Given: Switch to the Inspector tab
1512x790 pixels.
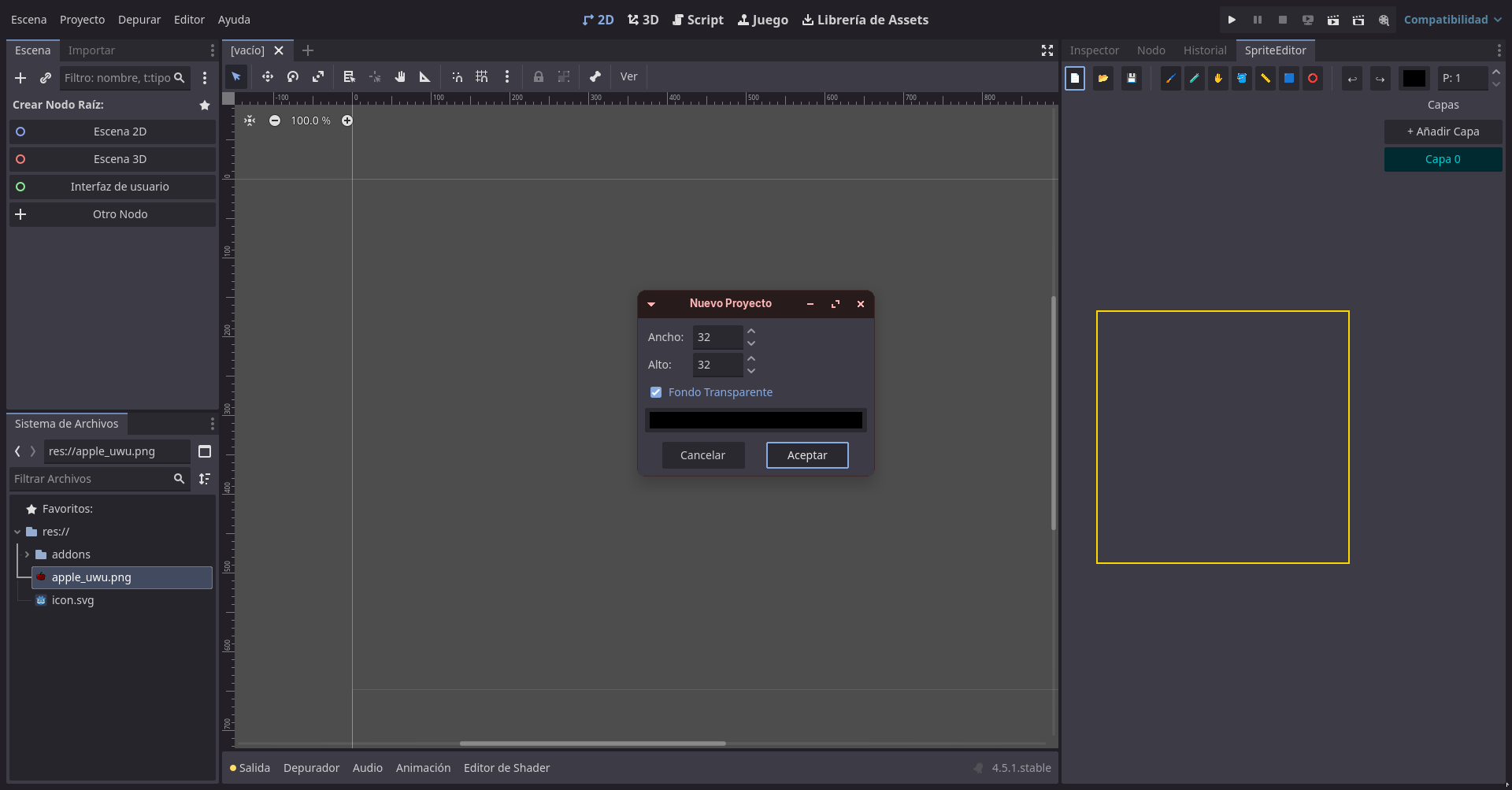Looking at the screenshot, I should tap(1094, 50).
